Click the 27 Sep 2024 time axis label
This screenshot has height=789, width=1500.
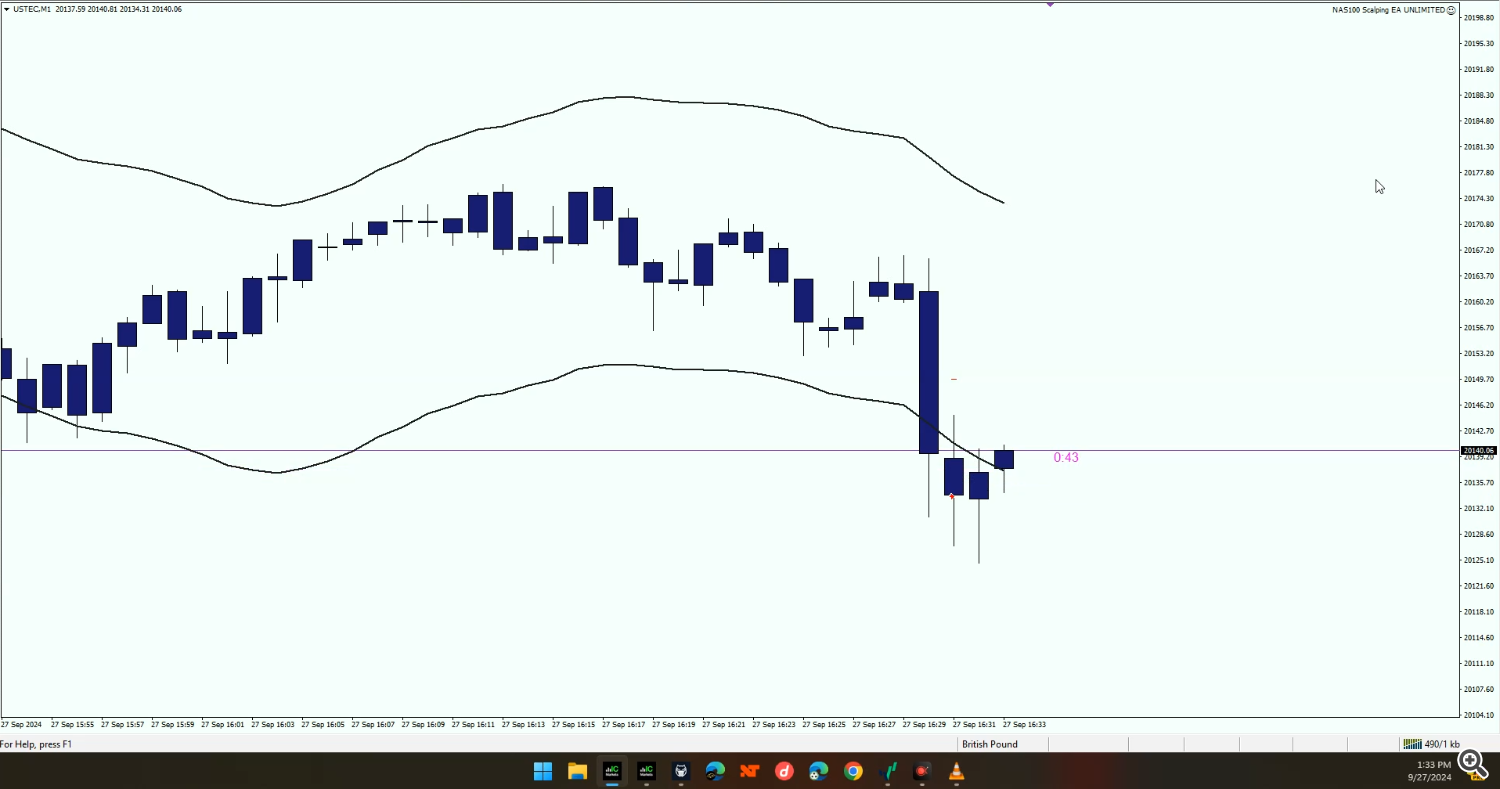tap(21, 724)
